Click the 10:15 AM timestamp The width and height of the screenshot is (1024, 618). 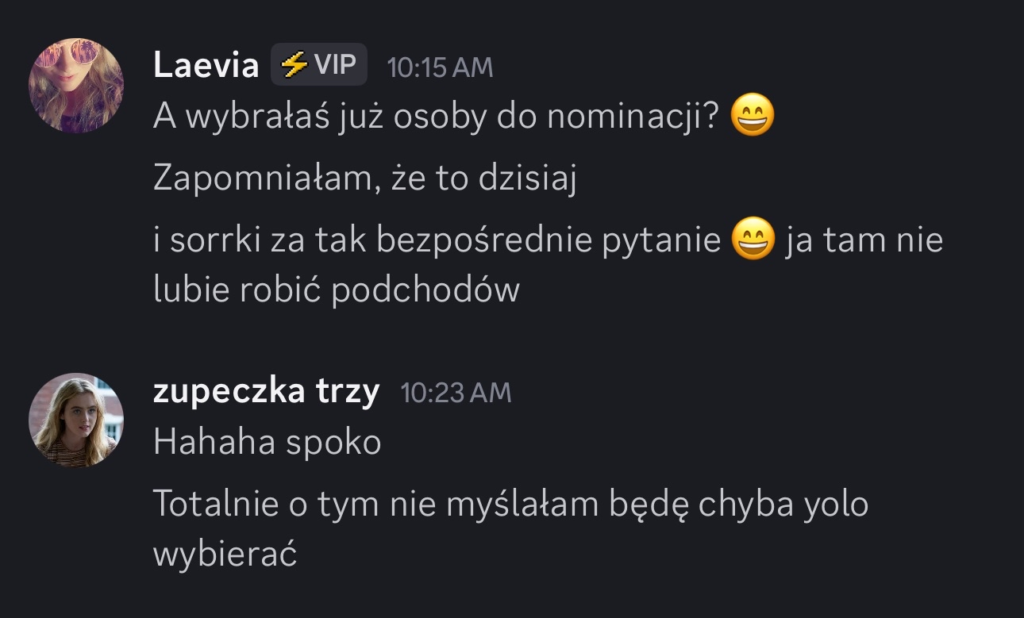click(440, 67)
